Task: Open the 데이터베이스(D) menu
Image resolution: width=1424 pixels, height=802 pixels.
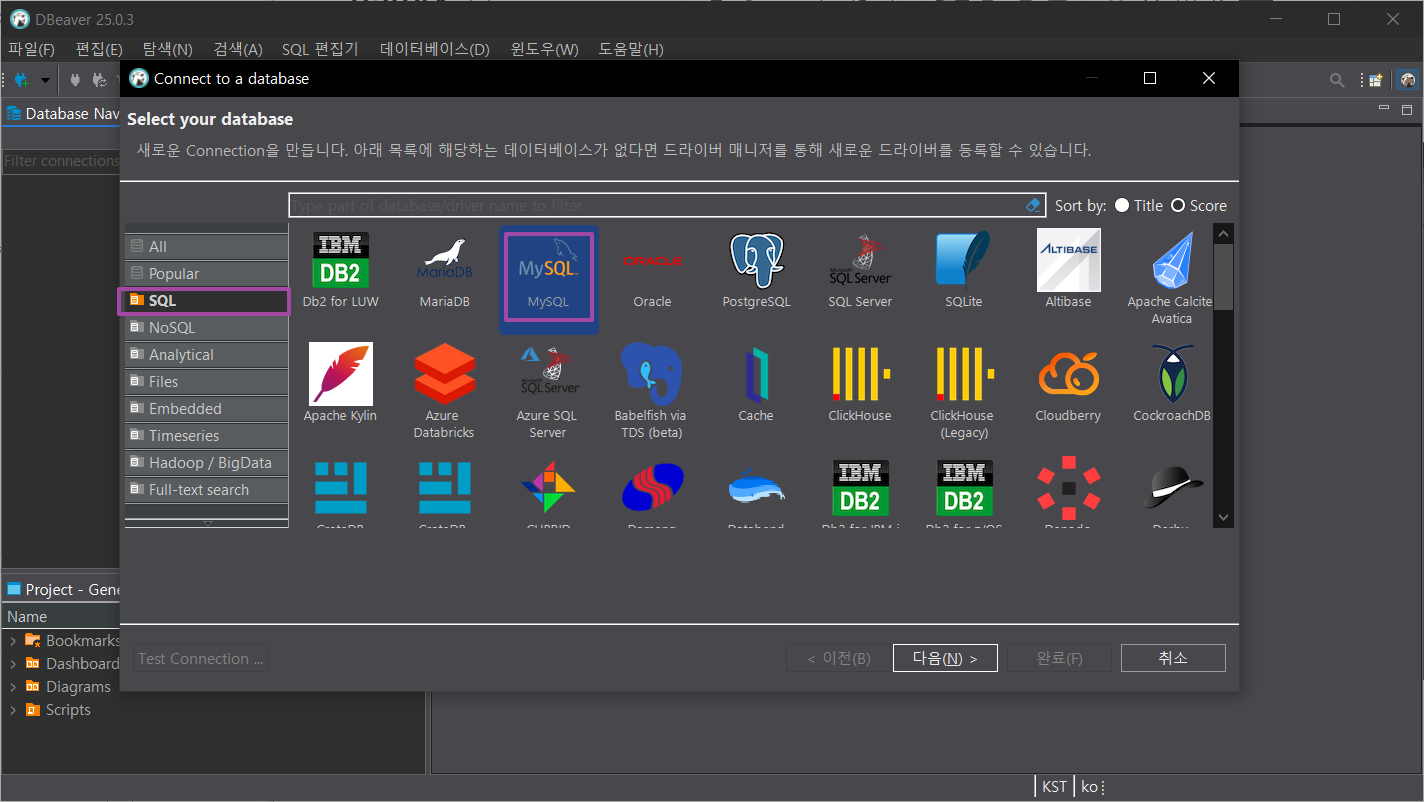Action: click(435, 49)
